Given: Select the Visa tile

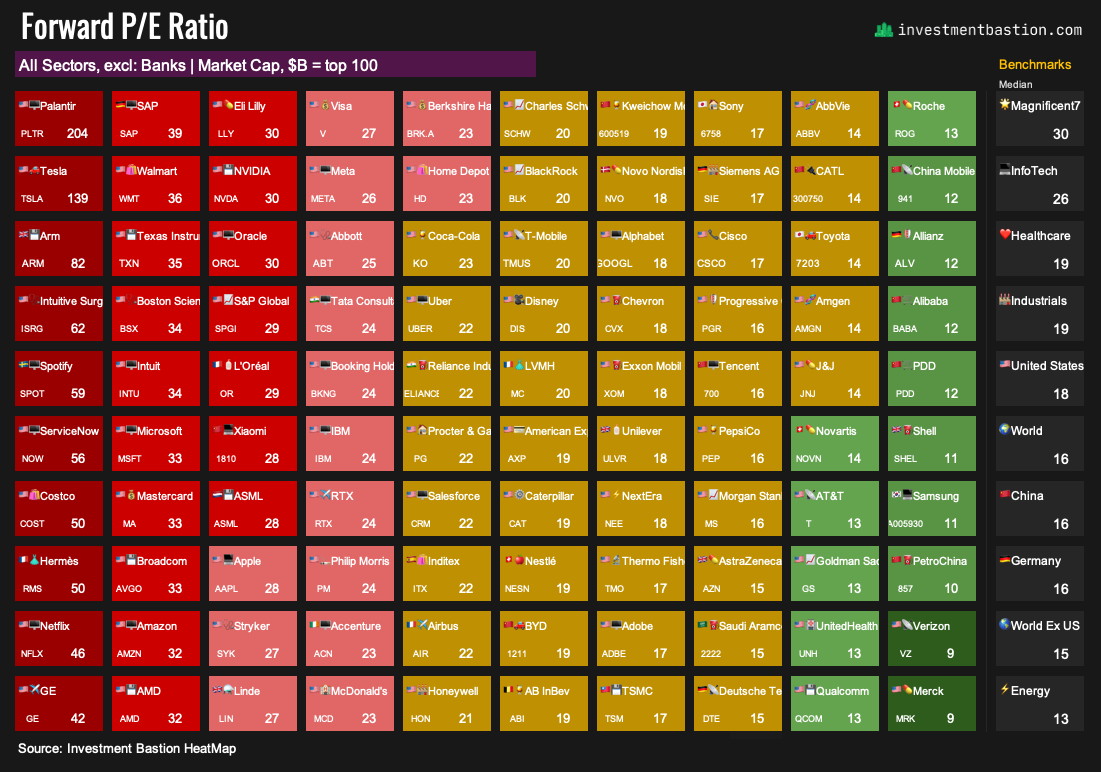Looking at the screenshot, I should pos(350,118).
